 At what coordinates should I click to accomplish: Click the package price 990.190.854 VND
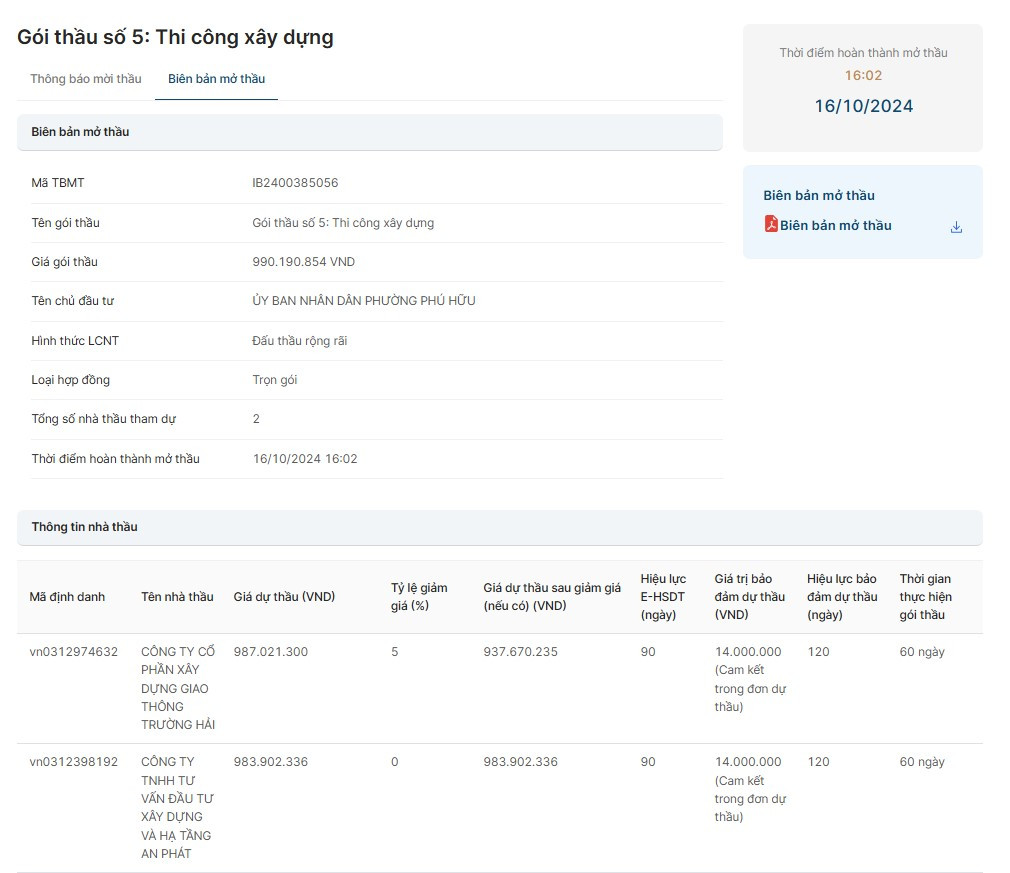click(x=303, y=262)
